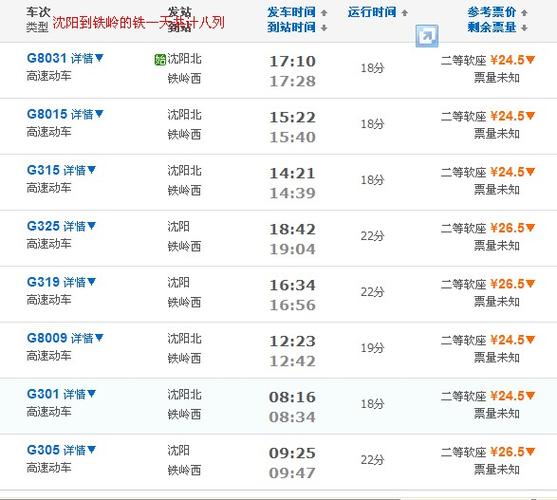Click 票量未知 in the G305 row
The width and height of the screenshot is (557, 500).
tap(497, 470)
